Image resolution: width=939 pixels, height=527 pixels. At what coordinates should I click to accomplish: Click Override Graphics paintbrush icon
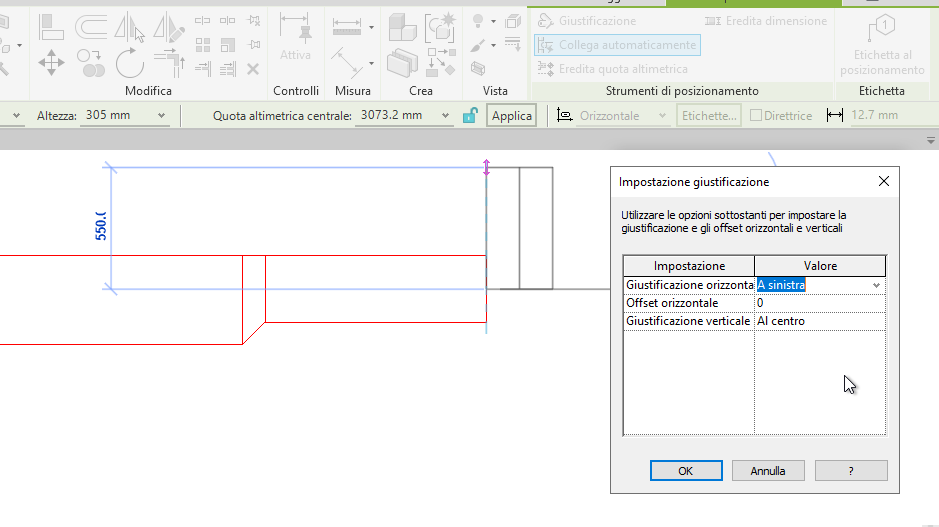[x=478, y=46]
